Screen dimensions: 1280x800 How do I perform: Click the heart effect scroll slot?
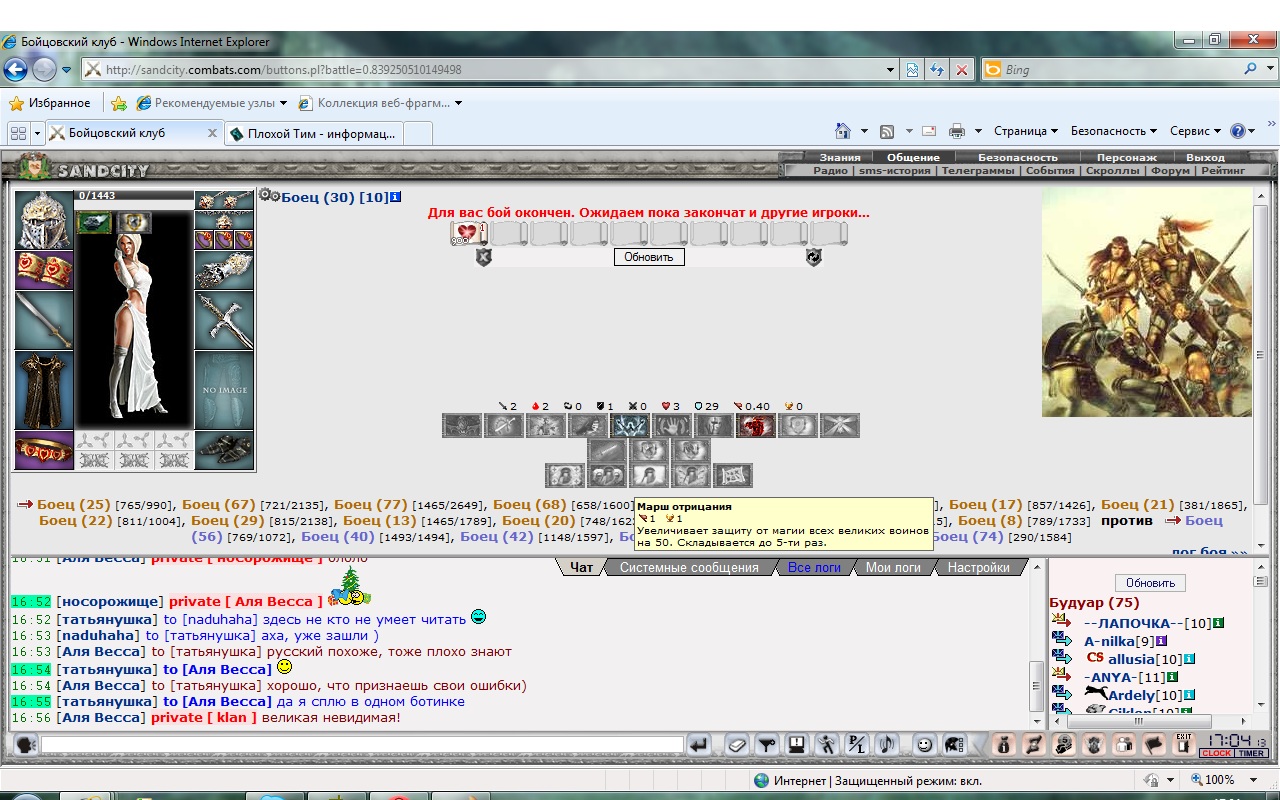467,233
